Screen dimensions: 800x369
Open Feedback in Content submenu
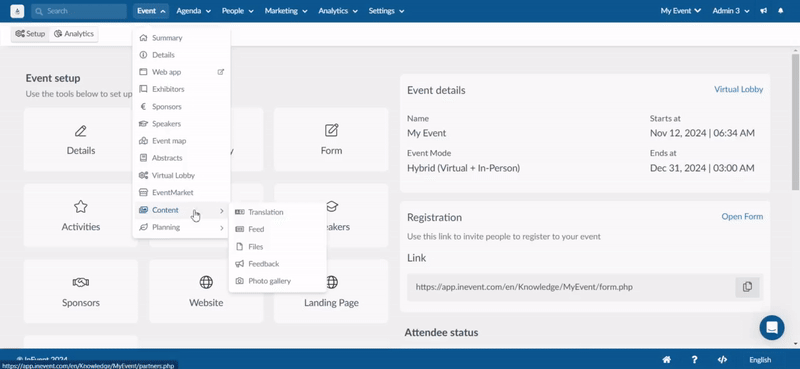tap(278, 264)
